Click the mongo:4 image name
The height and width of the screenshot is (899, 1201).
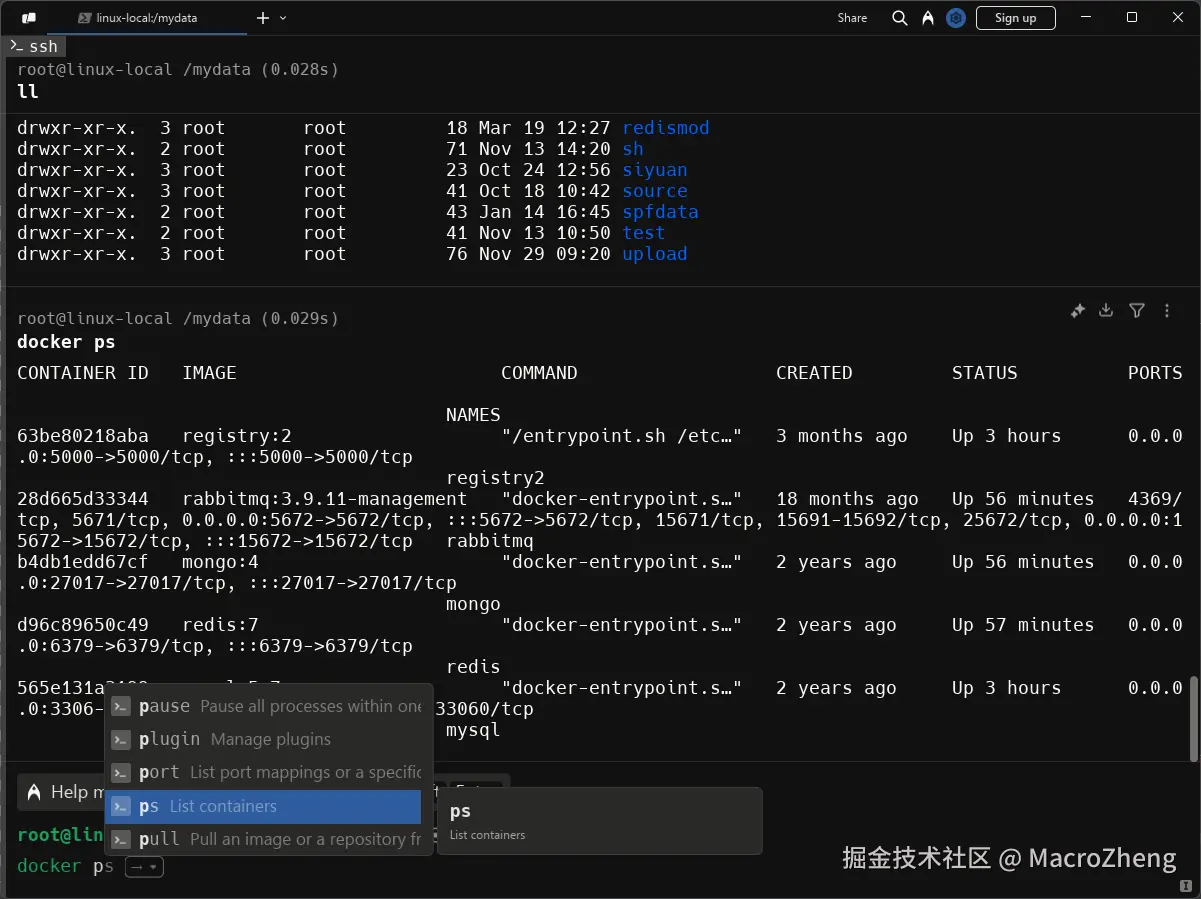coord(220,562)
